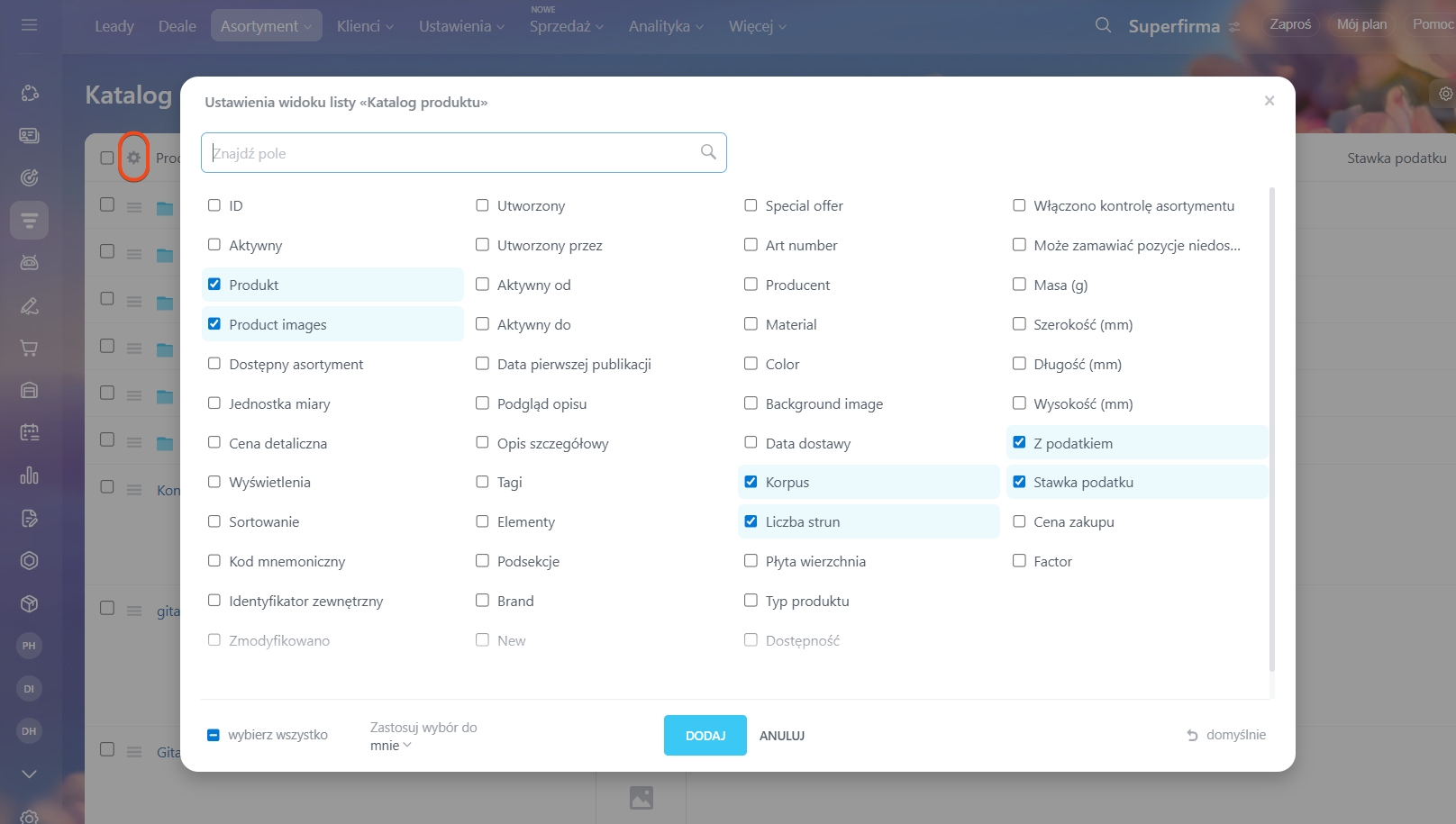Open the target goals sidebar icon
Screen dimensions: 1456x824
[29, 177]
